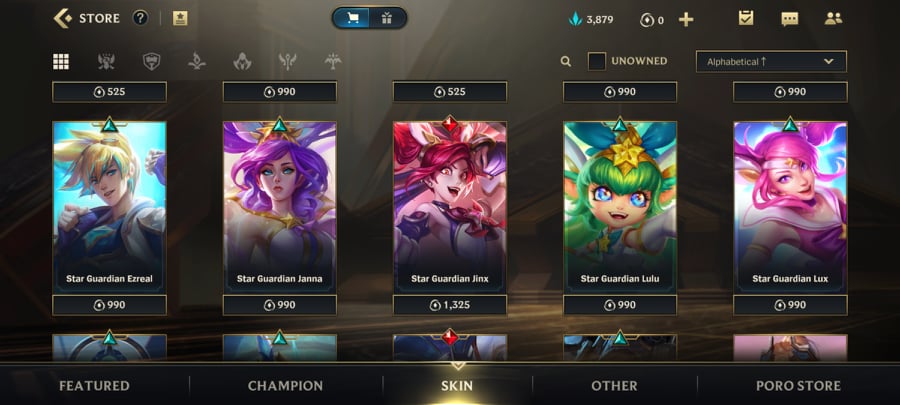Open the Star Guardian Lulu skin card
Screen dimensions: 900x405
coord(619,207)
